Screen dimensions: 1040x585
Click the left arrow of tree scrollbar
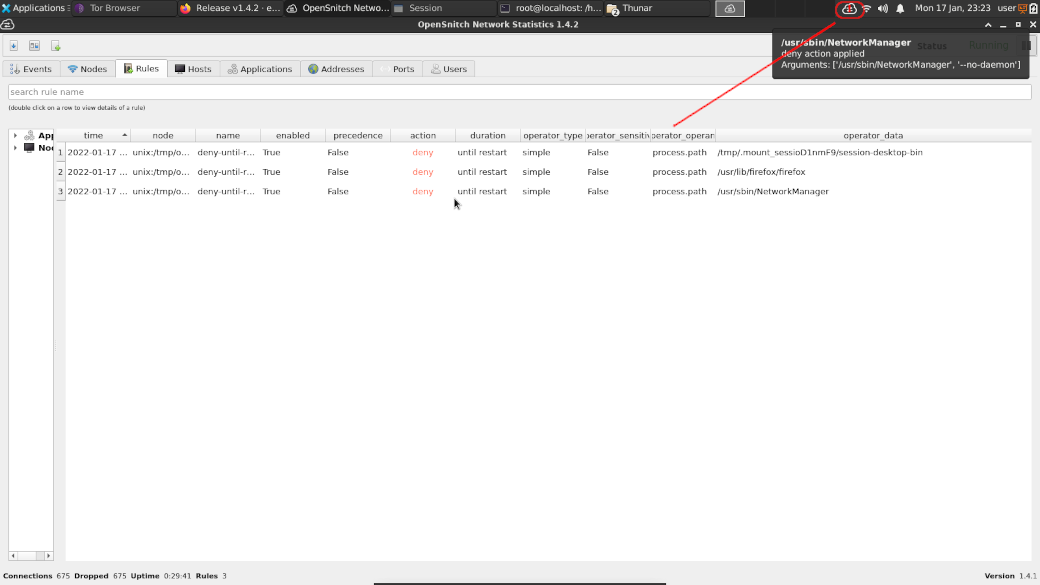click(13, 556)
